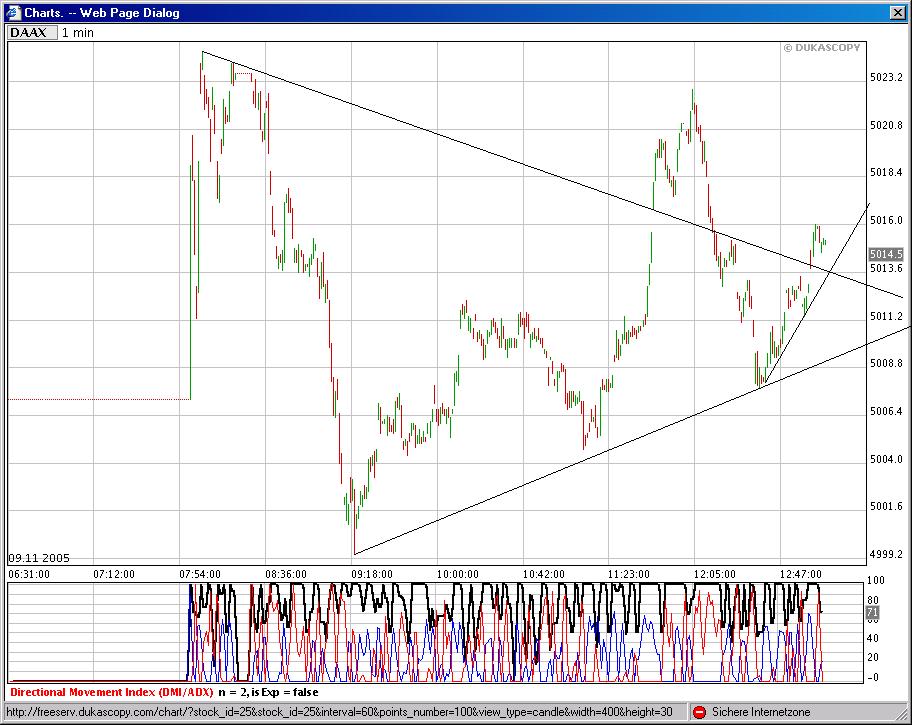Click the 10:42:00 time axis label
This screenshot has height=725, width=912.
544,574
